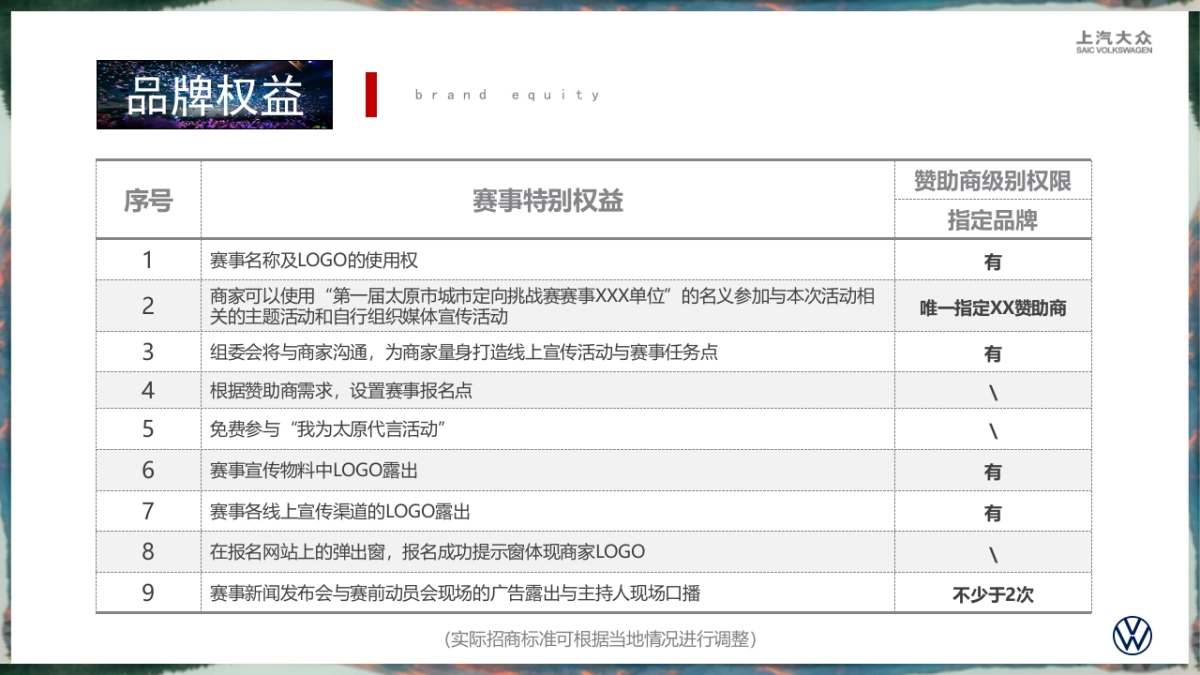Click the 免费参与"我为太原代言活动" cell
The height and width of the screenshot is (675, 1200).
point(327,430)
